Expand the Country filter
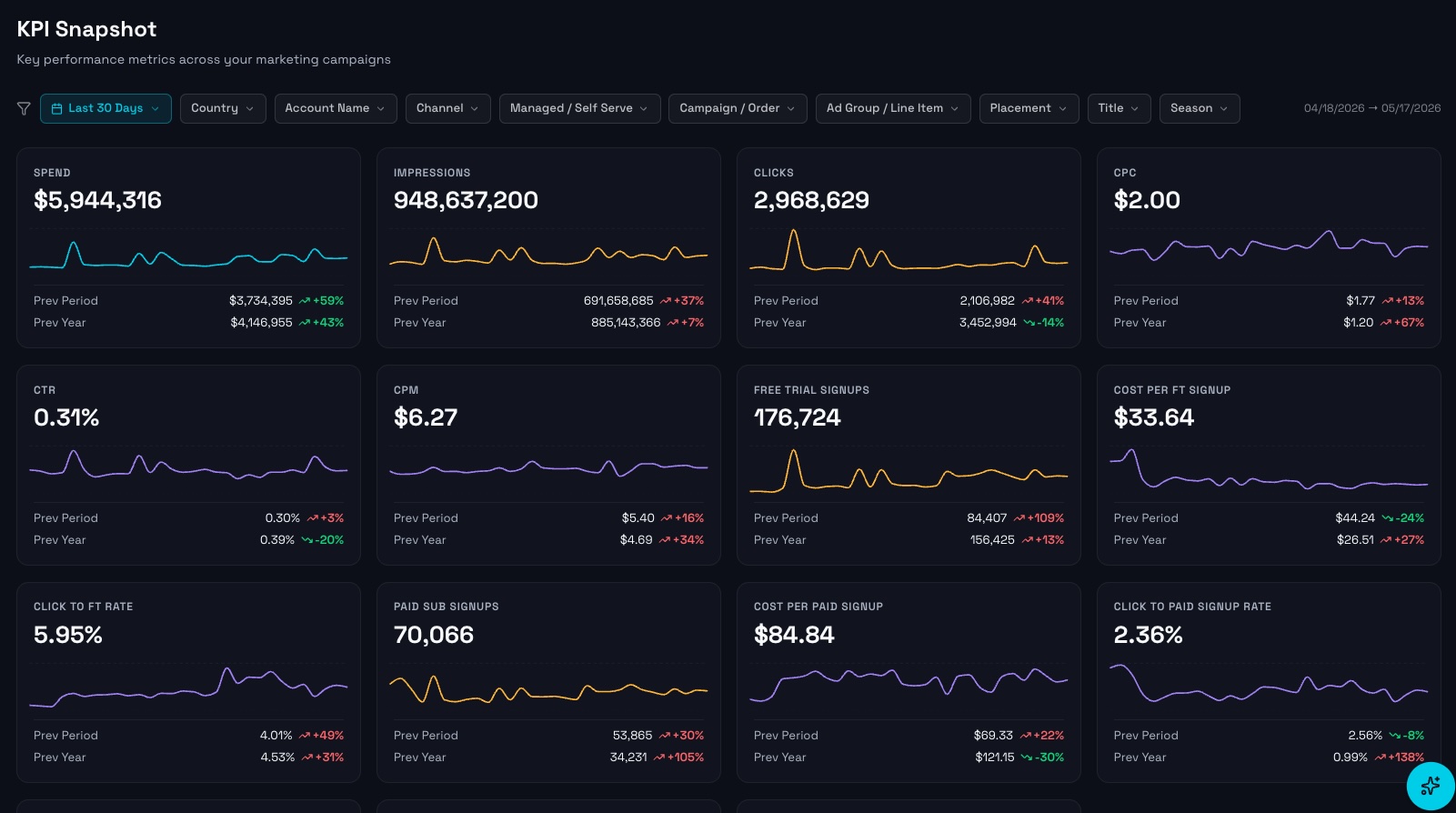The width and height of the screenshot is (1456, 813). point(223,108)
